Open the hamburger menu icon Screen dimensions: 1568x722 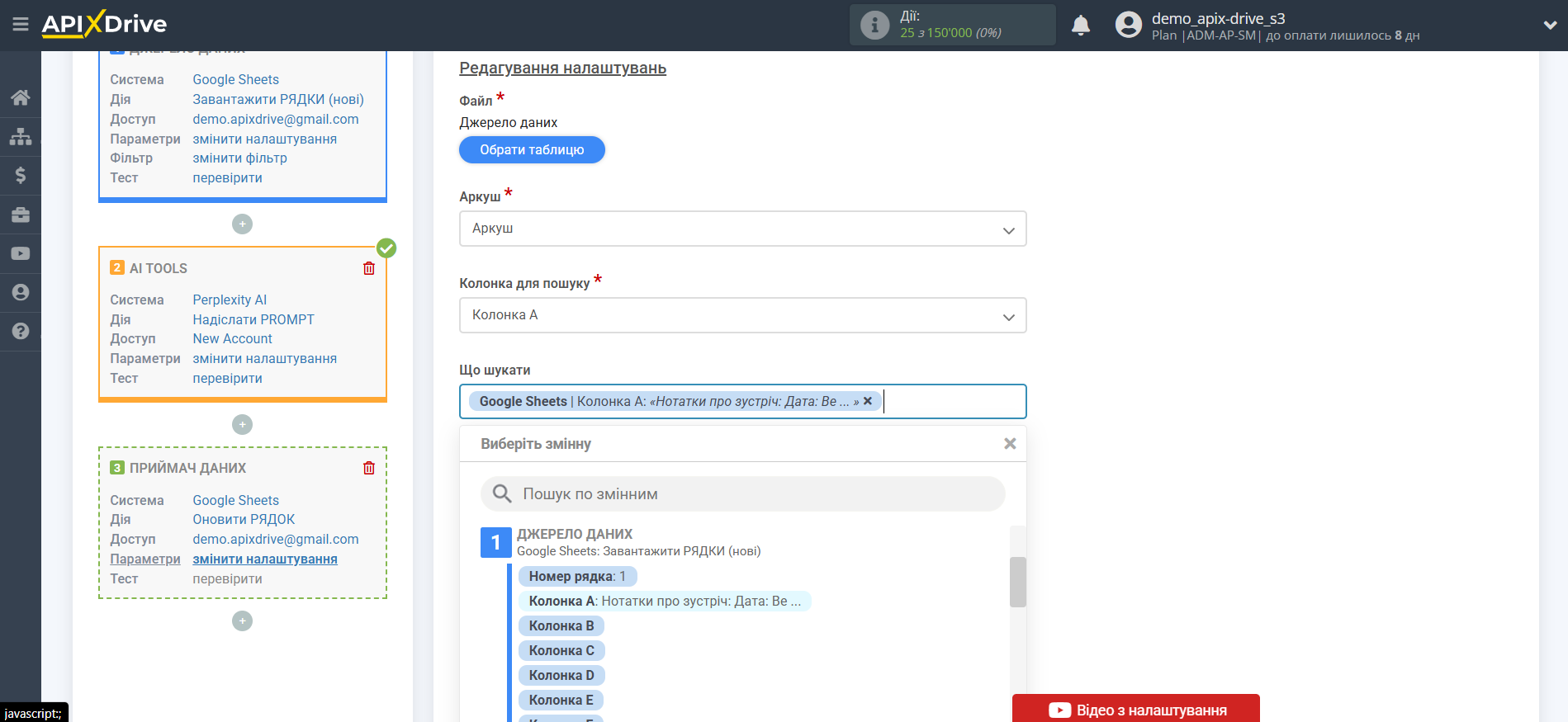(21, 25)
